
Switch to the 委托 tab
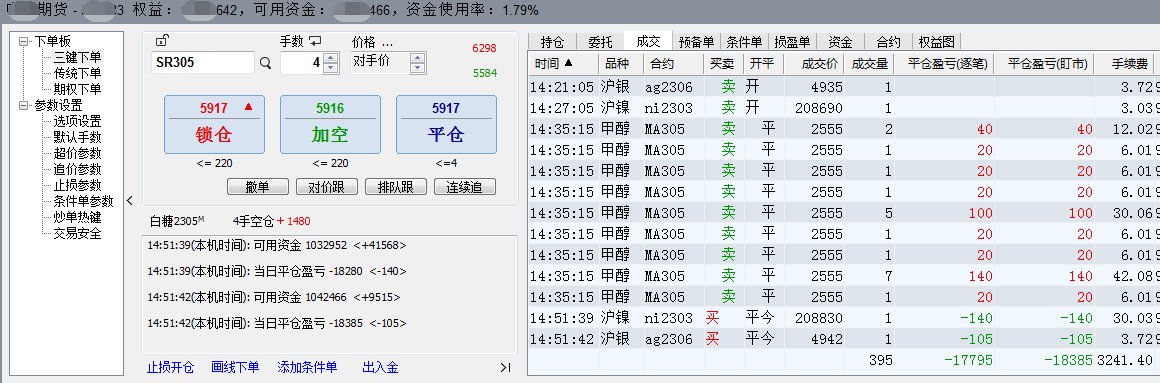pos(600,42)
